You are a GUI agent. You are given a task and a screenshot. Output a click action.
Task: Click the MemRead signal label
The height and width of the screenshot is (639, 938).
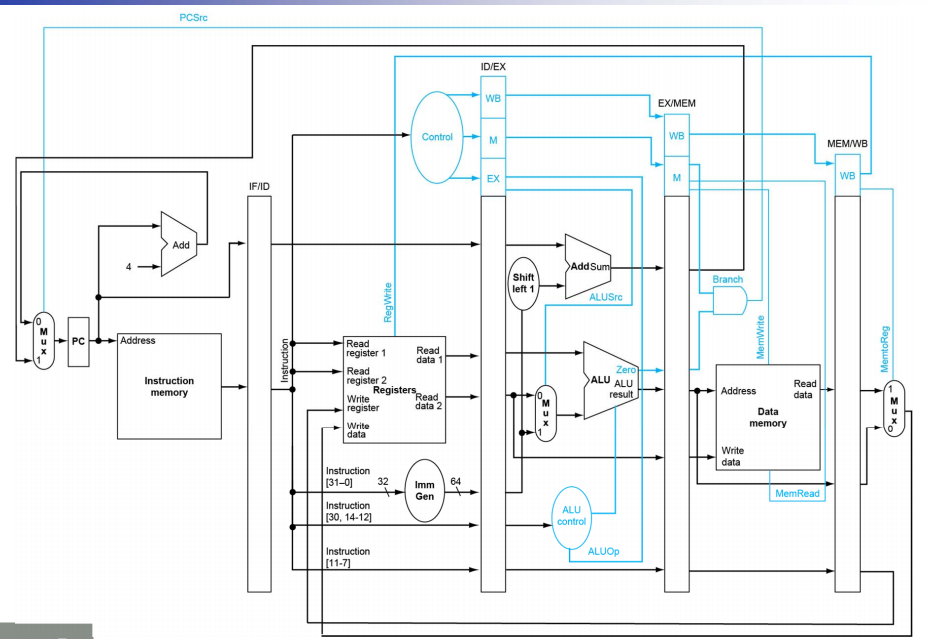[x=797, y=494]
